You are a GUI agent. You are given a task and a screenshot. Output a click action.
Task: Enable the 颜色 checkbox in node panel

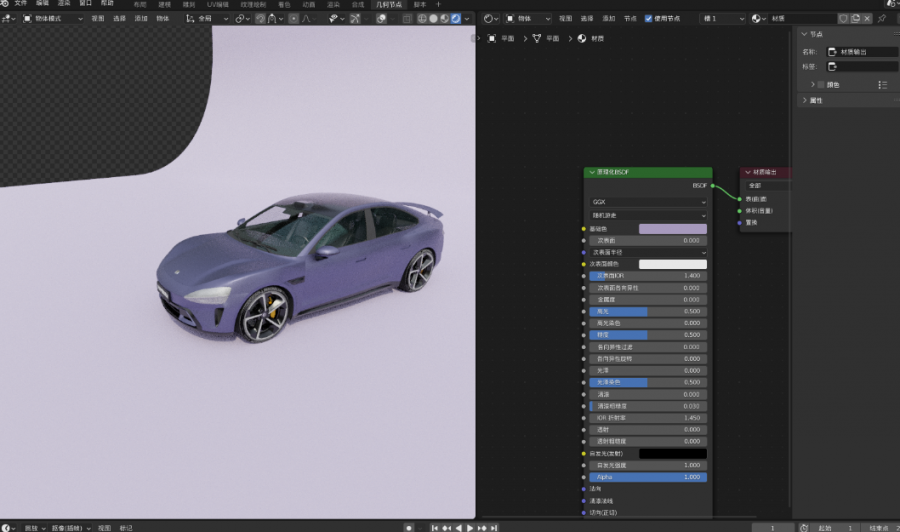pyautogui.click(x=822, y=85)
